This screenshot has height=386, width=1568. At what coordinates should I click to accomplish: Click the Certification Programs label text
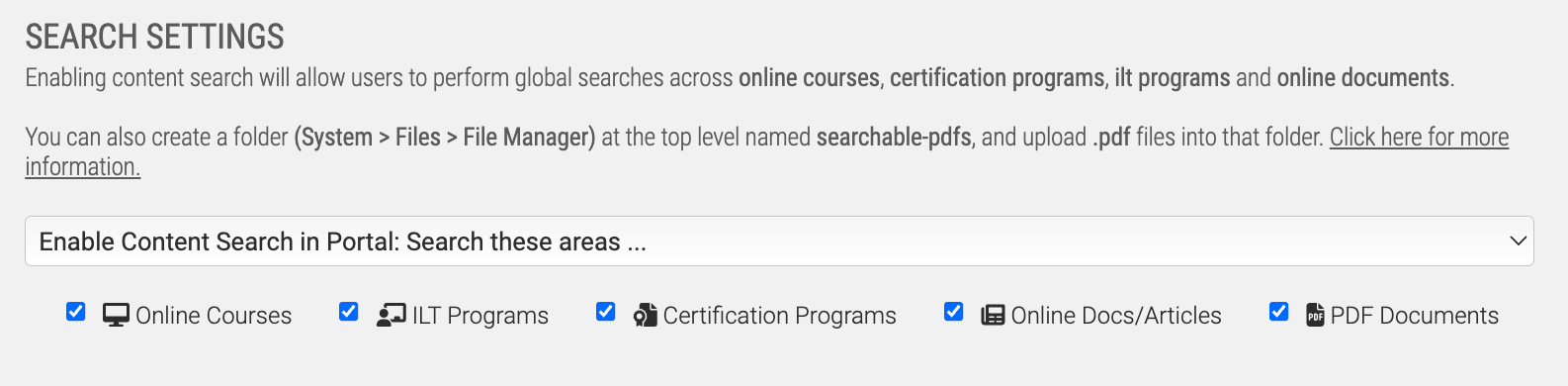779,316
